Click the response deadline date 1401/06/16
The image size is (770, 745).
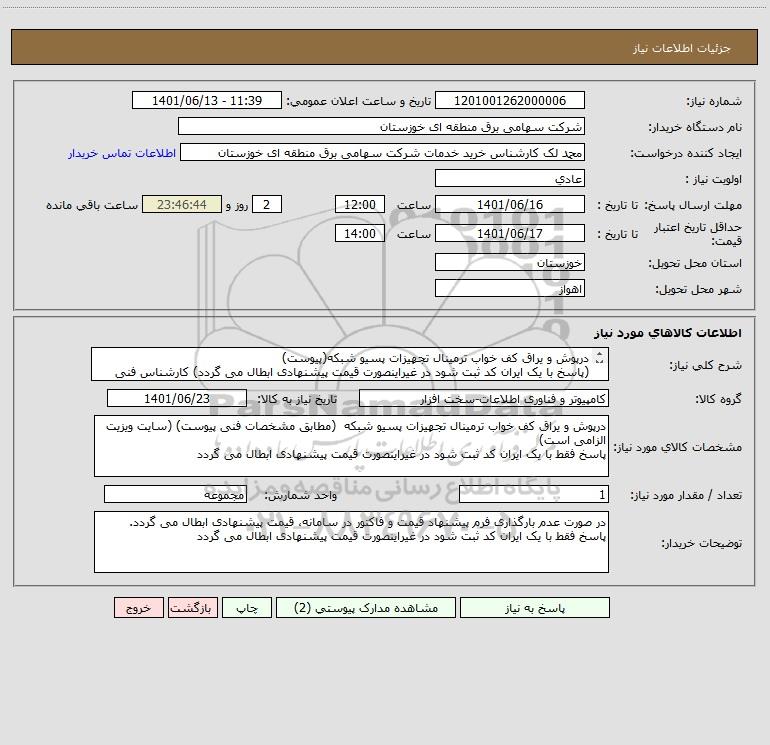pyautogui.click(x=510, y=204)
